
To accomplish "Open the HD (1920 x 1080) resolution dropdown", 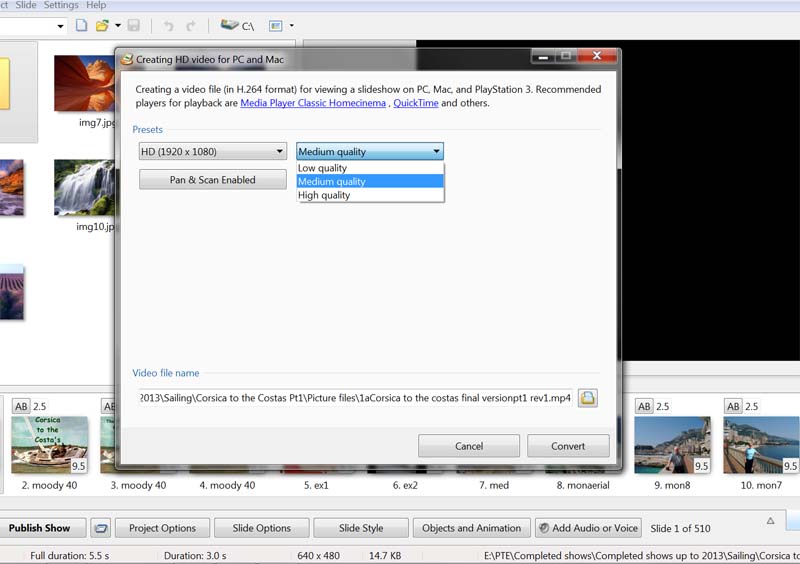I will click(212, 152).
